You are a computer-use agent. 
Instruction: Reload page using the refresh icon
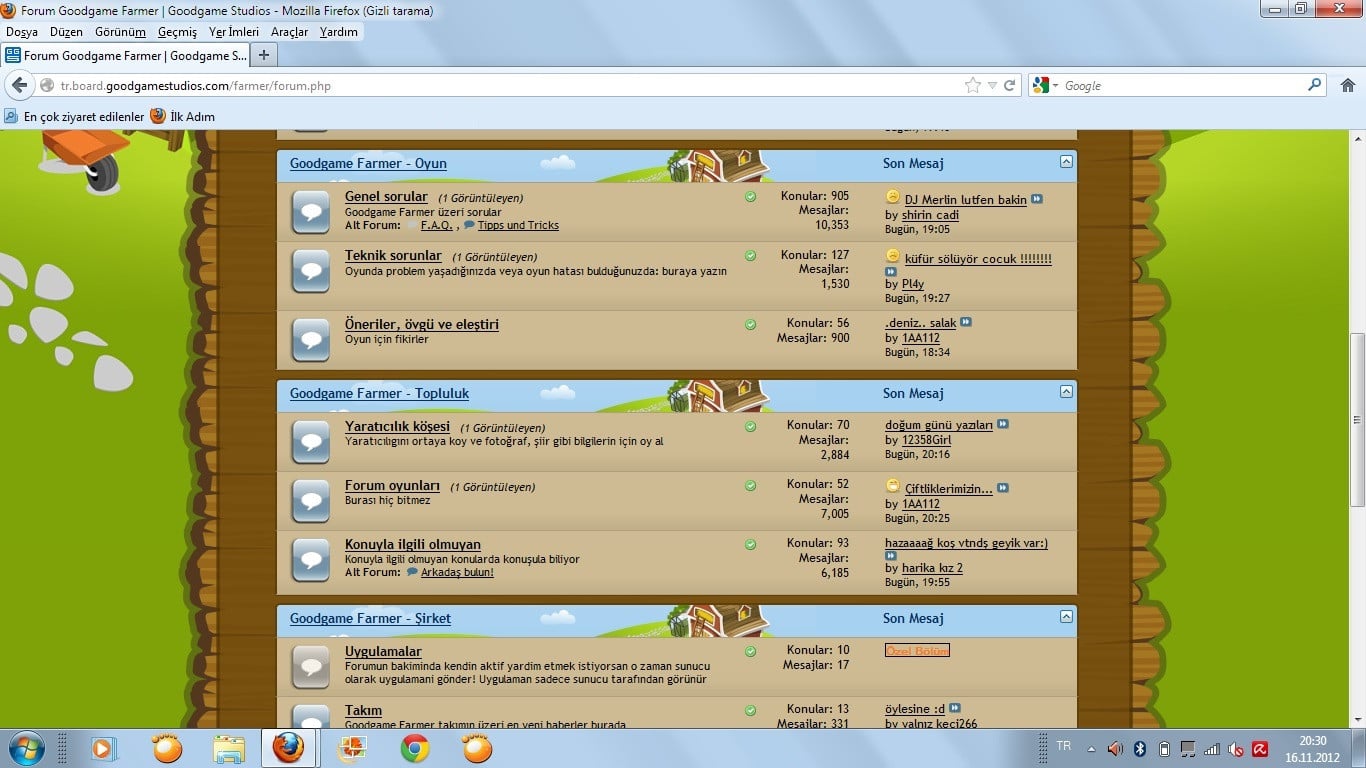coord(1010,86)
